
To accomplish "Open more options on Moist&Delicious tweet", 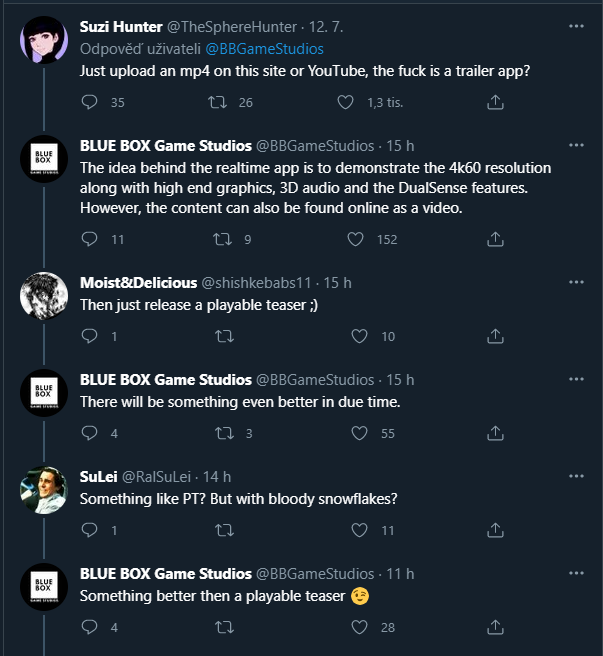I will [576, 283].
